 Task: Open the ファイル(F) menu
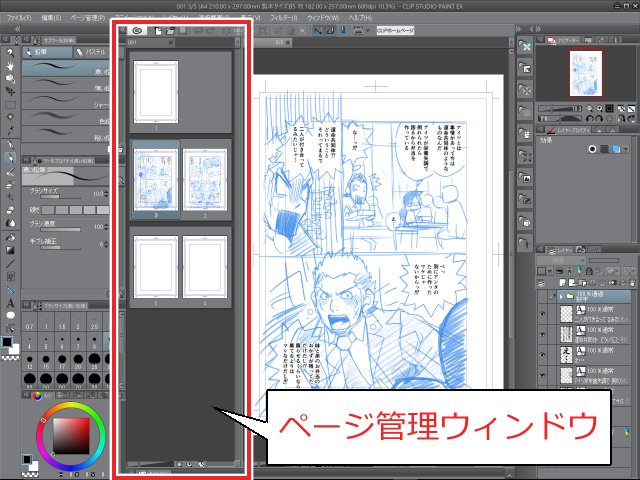(x=19, y=18)
